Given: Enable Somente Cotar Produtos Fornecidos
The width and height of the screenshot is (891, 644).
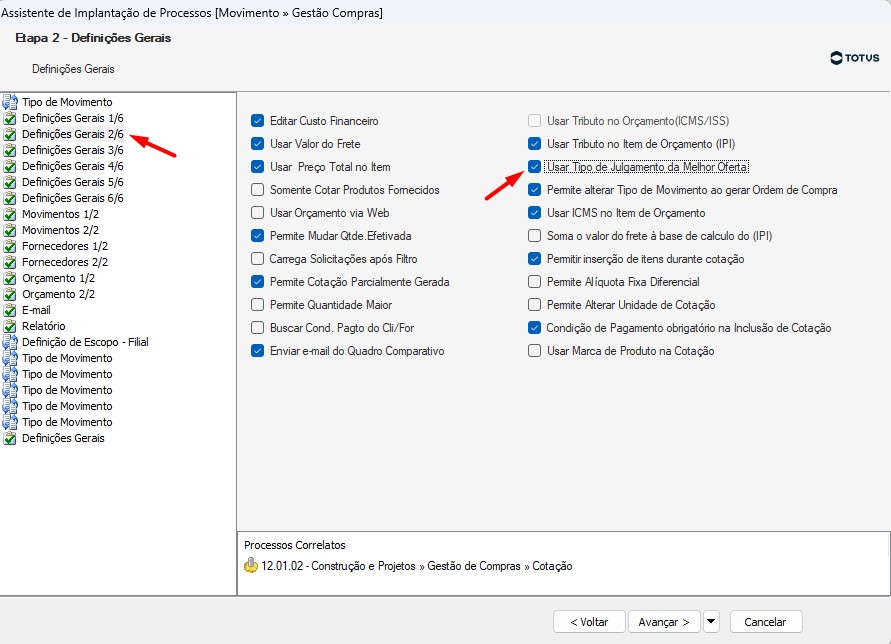Looking at the screenshot, I should pyautogui.click(x=257, y=190).
